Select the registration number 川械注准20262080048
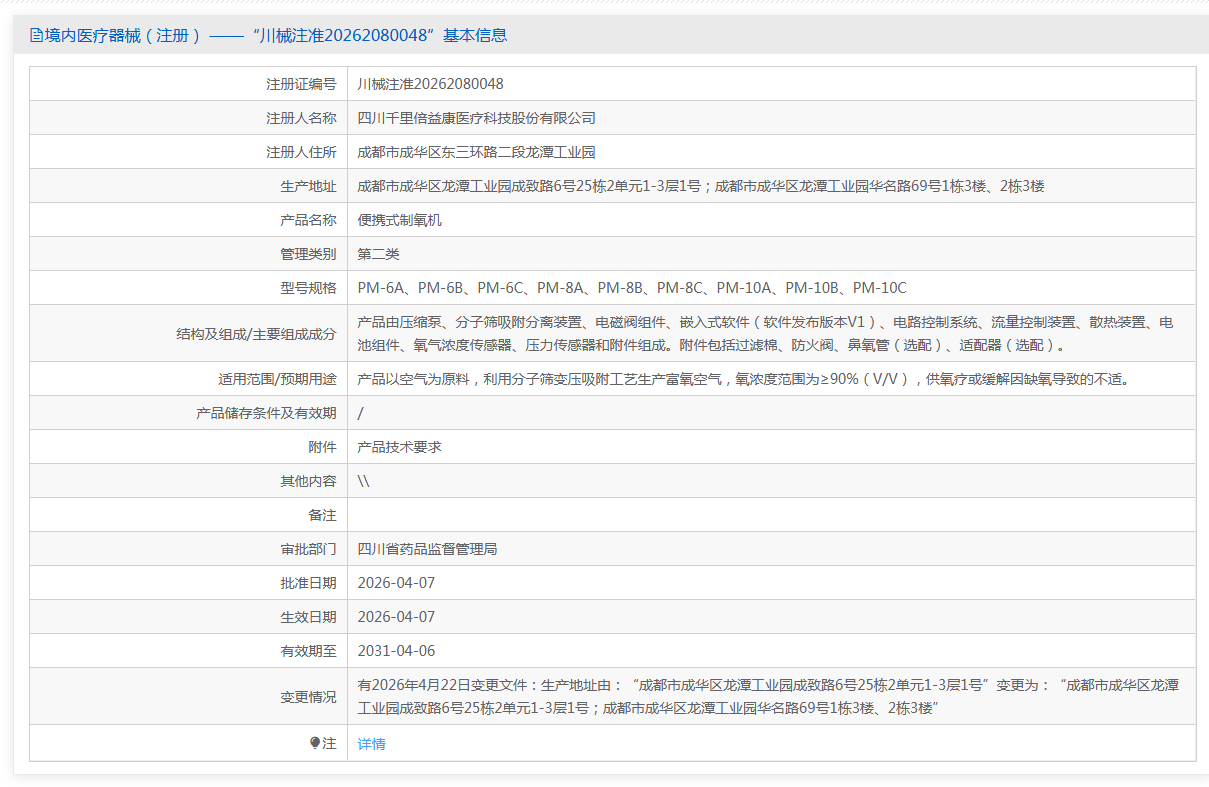The image size is (1209, 787). (x=431, y=84)
